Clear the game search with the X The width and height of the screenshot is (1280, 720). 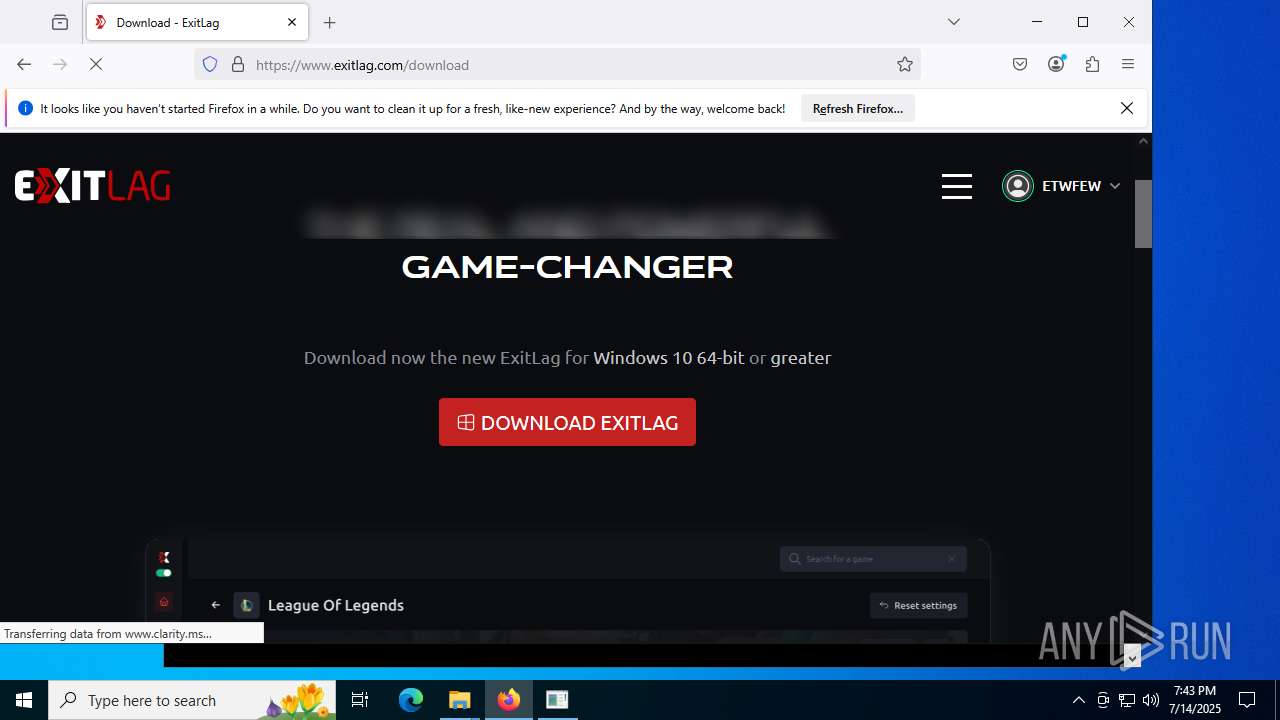tap(952, 558)
